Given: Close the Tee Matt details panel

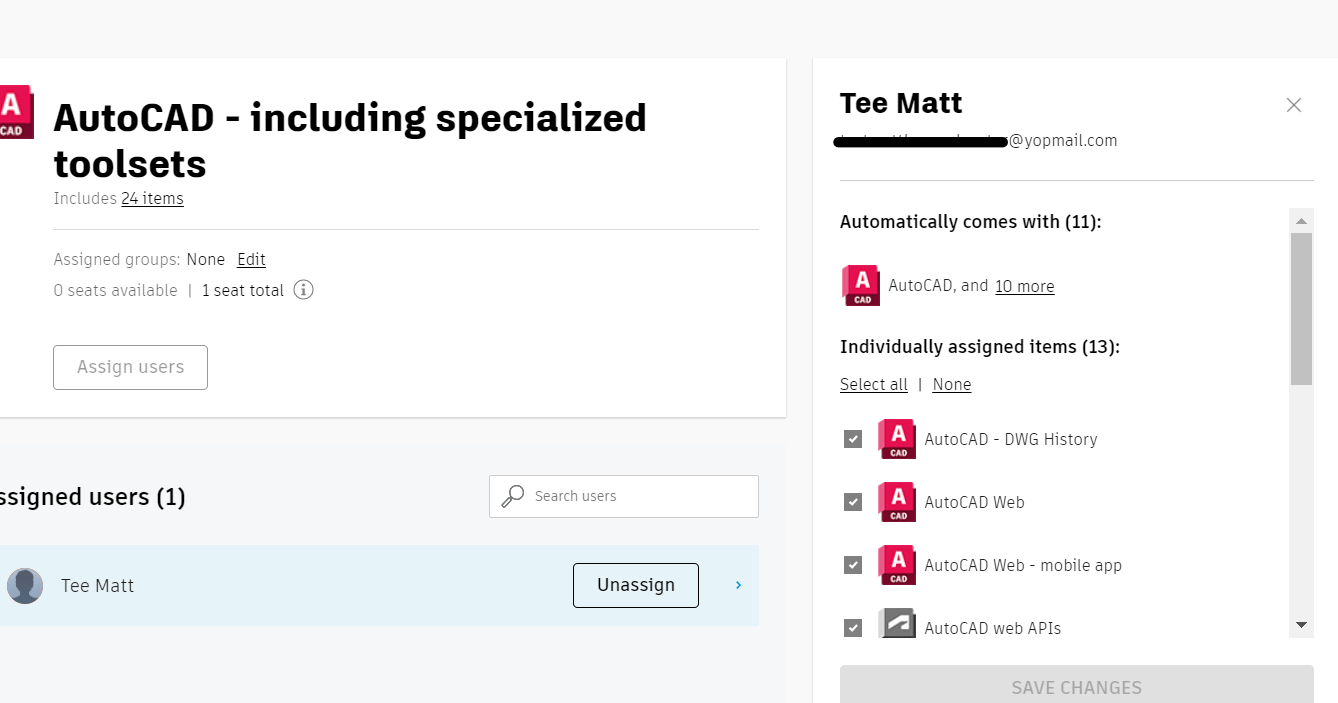Looking at the screenshot, I should click(x=1294, y=105).
